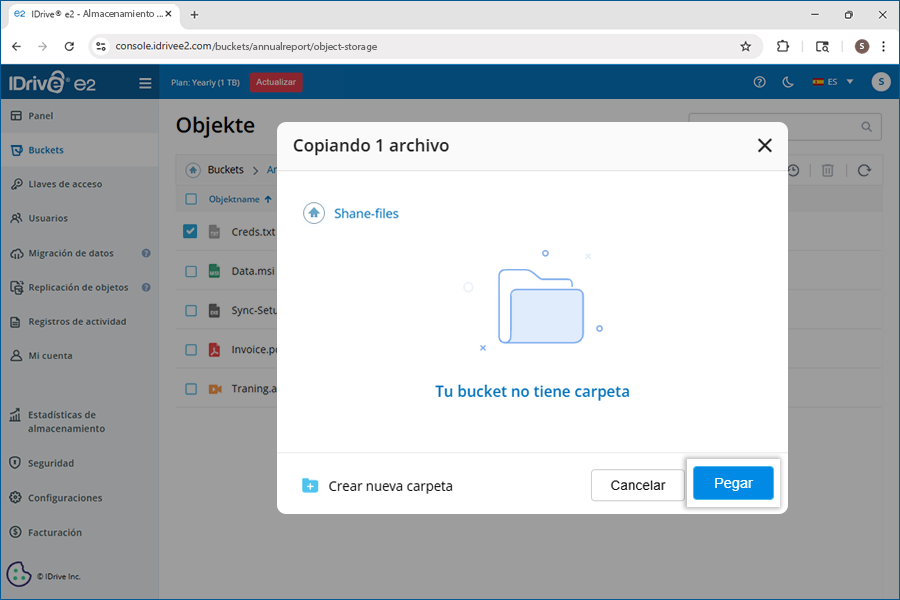This screenshot has width=900, height=600.
Task: Click the IDrive e2 logo
Action: pos(52,83)
